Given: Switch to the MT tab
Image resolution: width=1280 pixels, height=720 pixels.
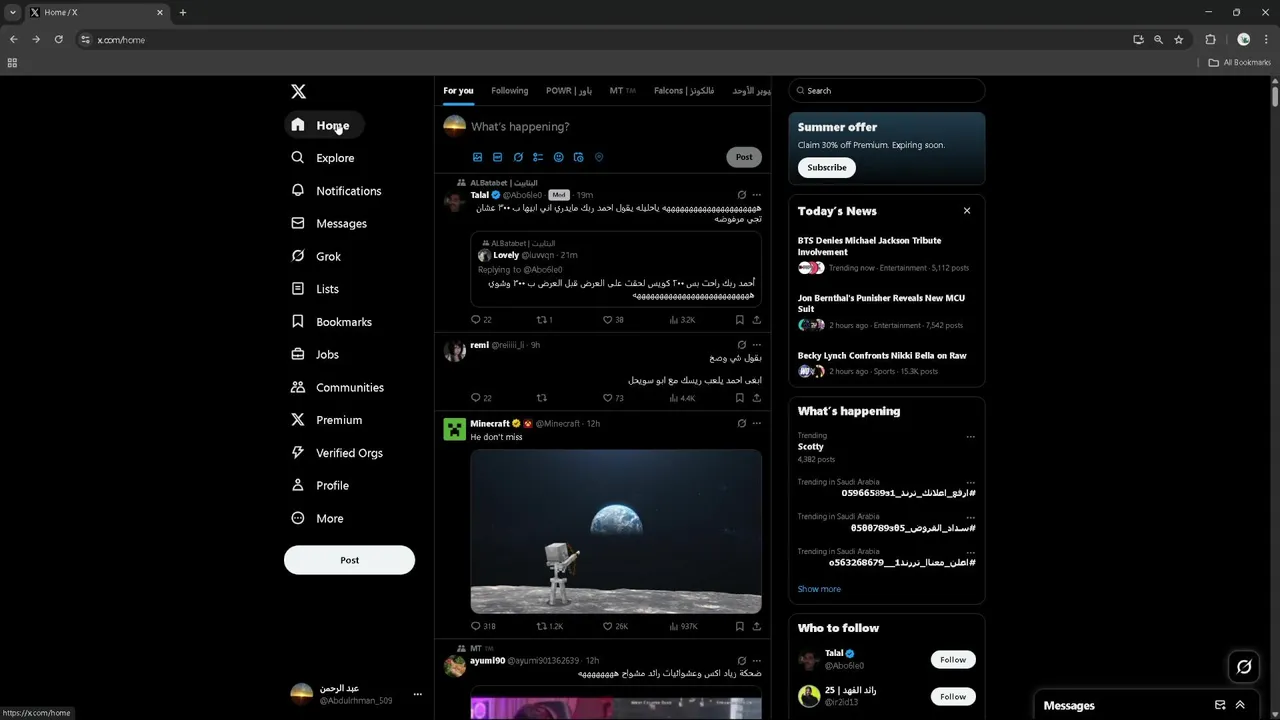Looking at the screenshot, I should point(622,91).
